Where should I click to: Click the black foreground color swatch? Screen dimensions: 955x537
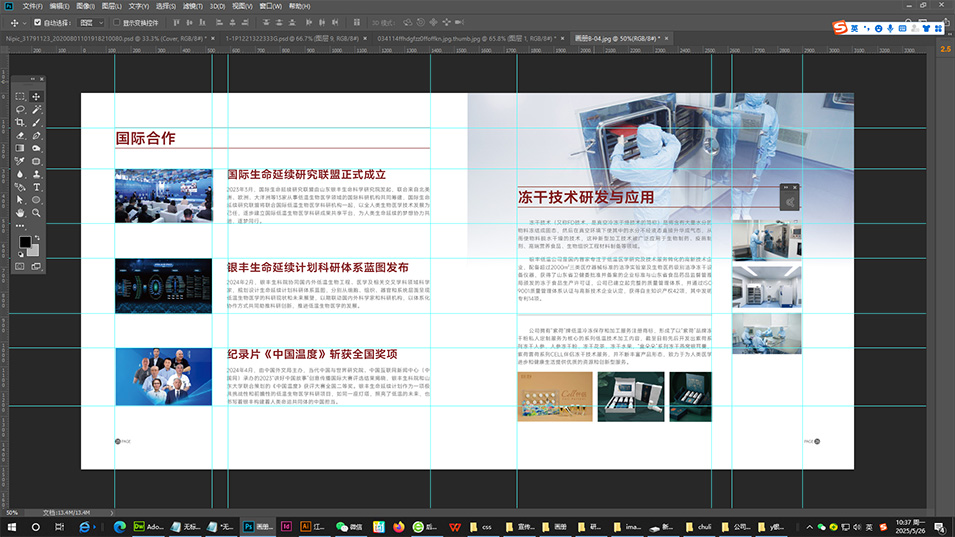click(x=25, y=242)
